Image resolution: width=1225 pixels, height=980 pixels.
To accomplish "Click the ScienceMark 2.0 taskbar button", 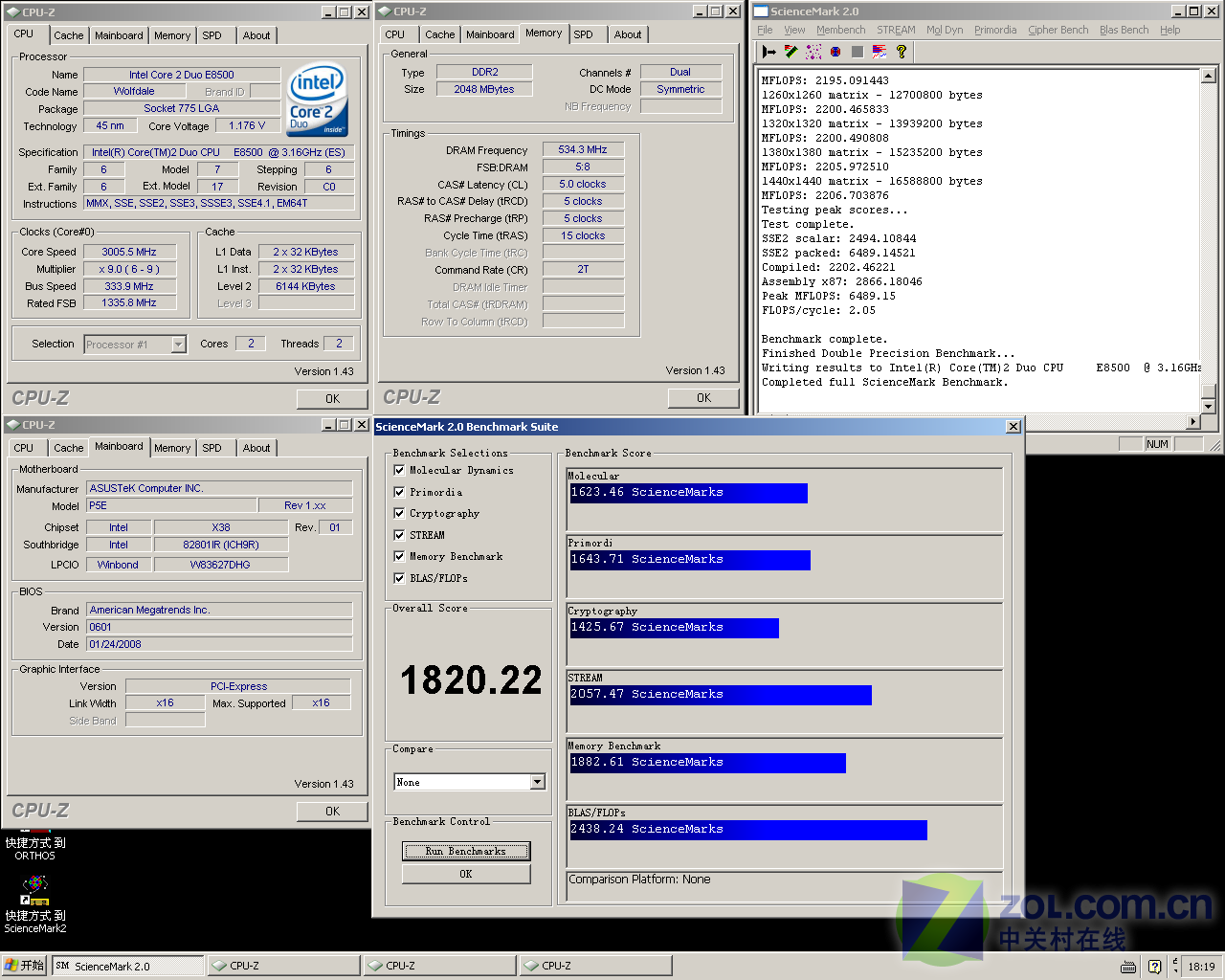I will point(128,966).
